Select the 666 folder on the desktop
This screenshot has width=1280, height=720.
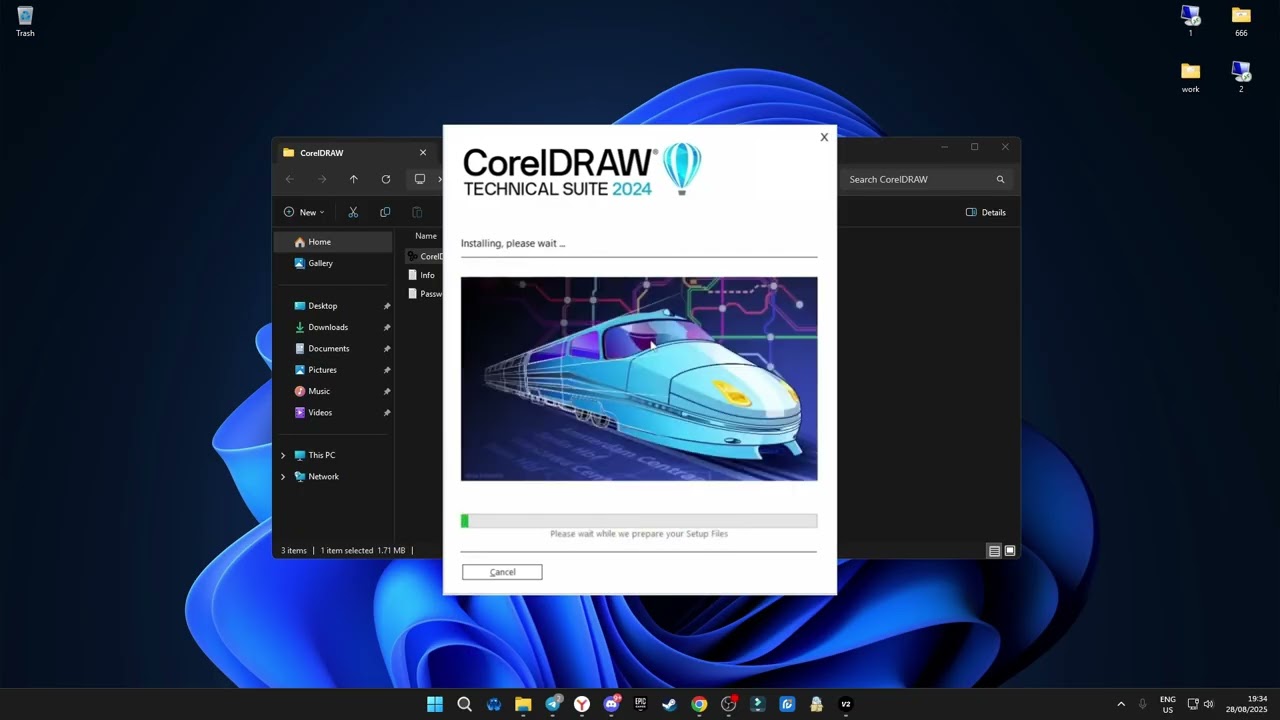pos(1241,21)
